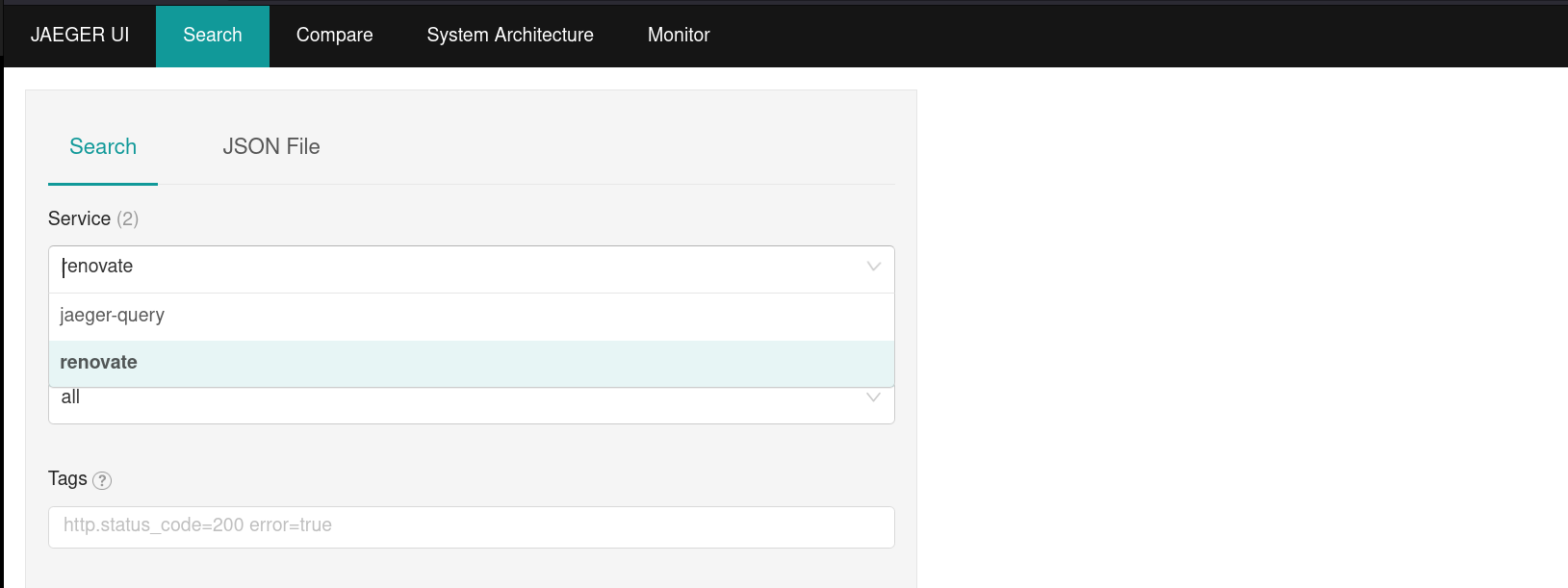1568x588 pixels.
Task: Click the Tags help question mark icon
Action: point(102,480)
